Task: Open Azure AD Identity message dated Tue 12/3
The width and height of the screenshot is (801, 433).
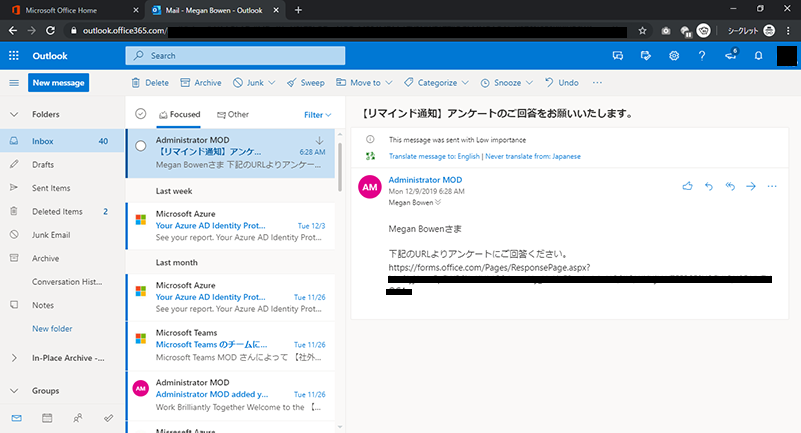Action: coord(231,226)
